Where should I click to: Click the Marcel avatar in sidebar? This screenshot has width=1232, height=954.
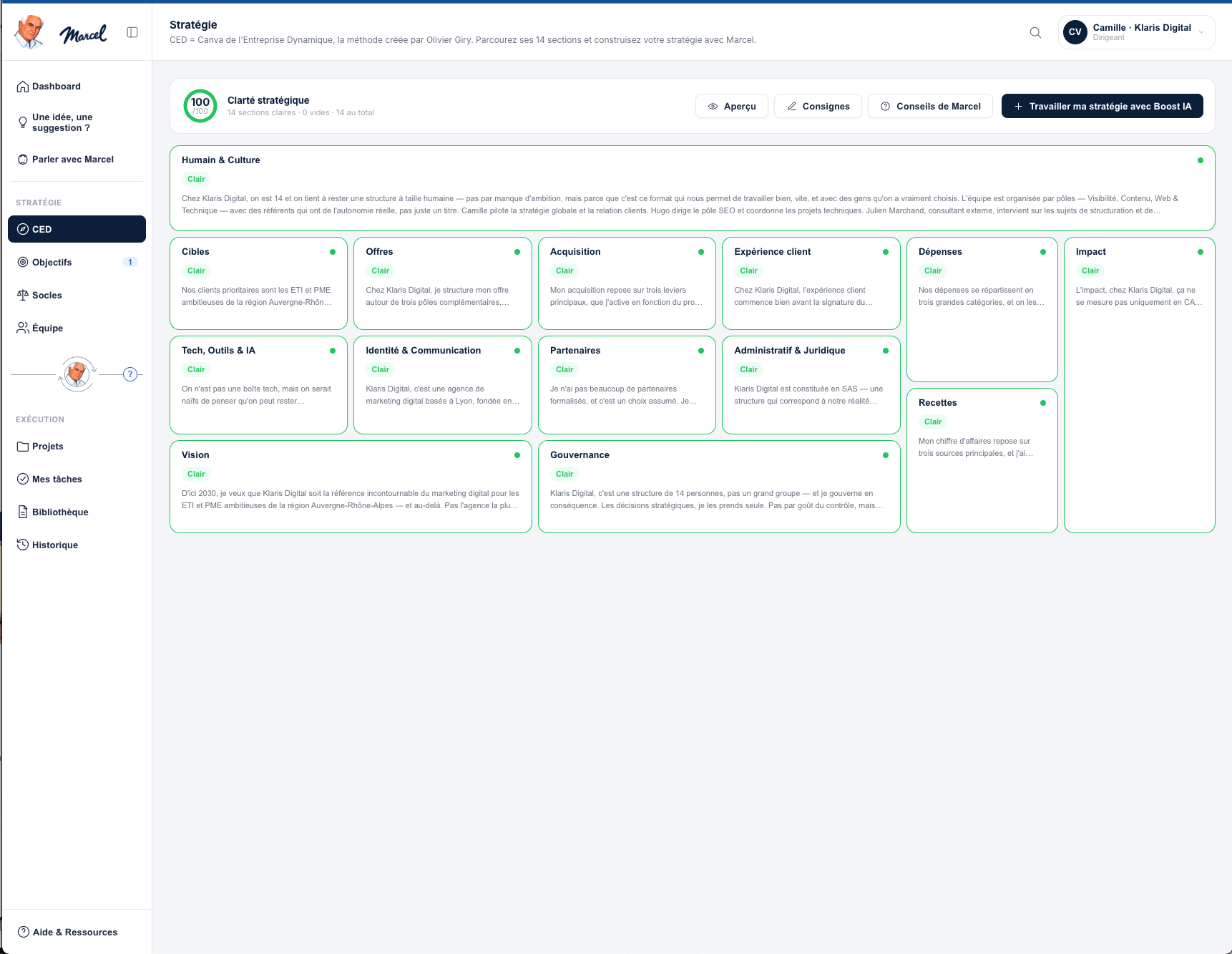click(x=77, y=374)
